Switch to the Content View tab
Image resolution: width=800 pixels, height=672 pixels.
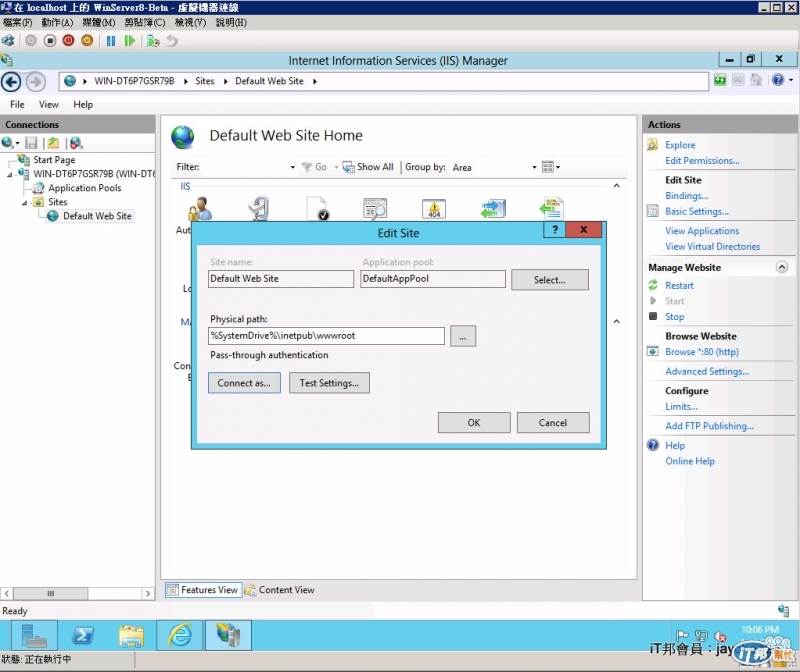tap(280, 590)
